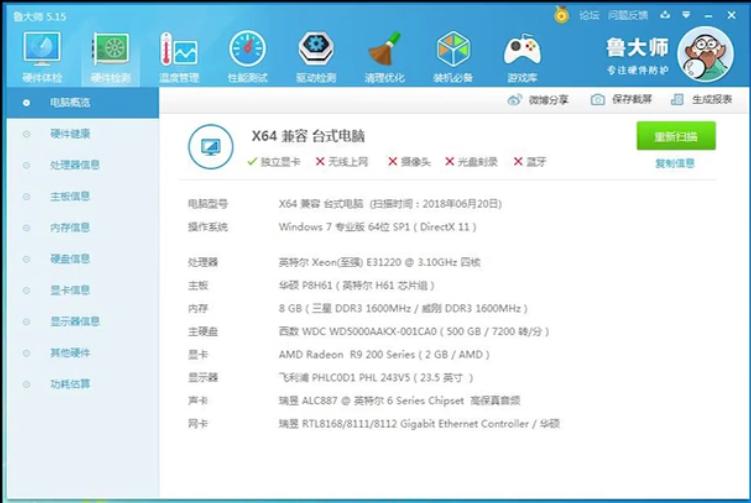Click the ALC887 sound card value
Viewport: 751px width, 503px height.
point(399,400)
